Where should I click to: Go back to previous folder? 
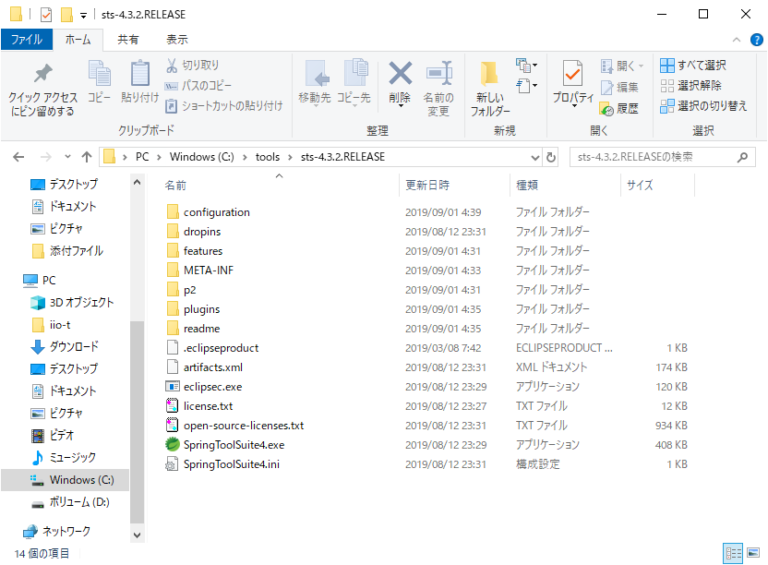point(19,157)
